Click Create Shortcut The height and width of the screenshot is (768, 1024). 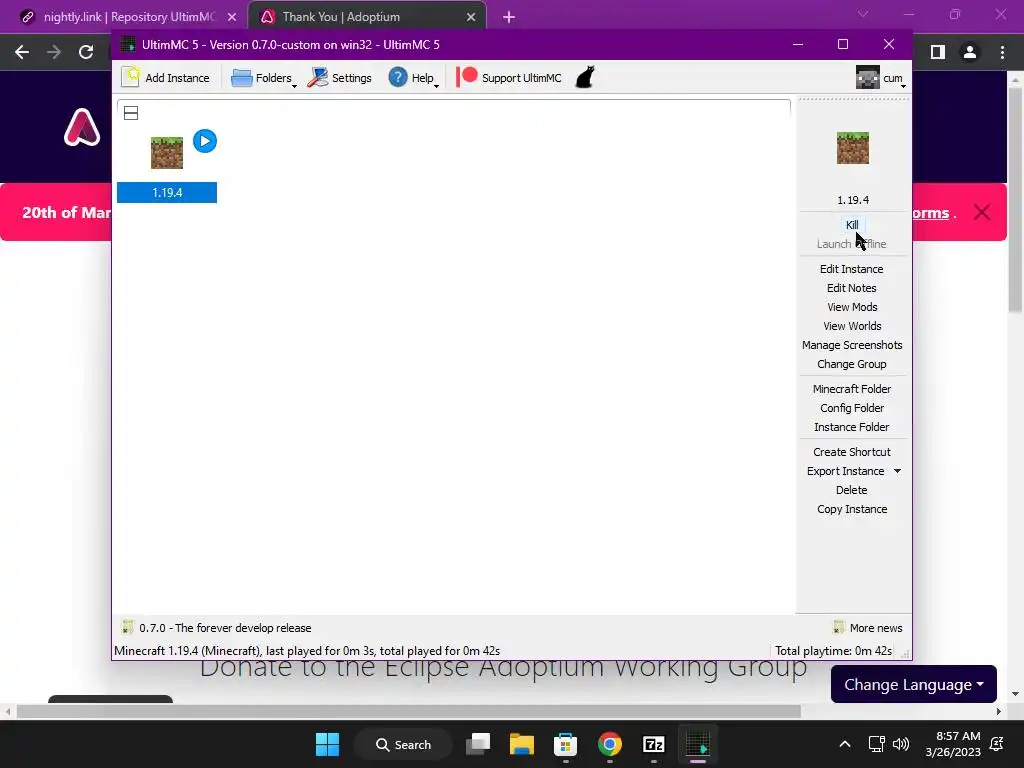point(852,452)
